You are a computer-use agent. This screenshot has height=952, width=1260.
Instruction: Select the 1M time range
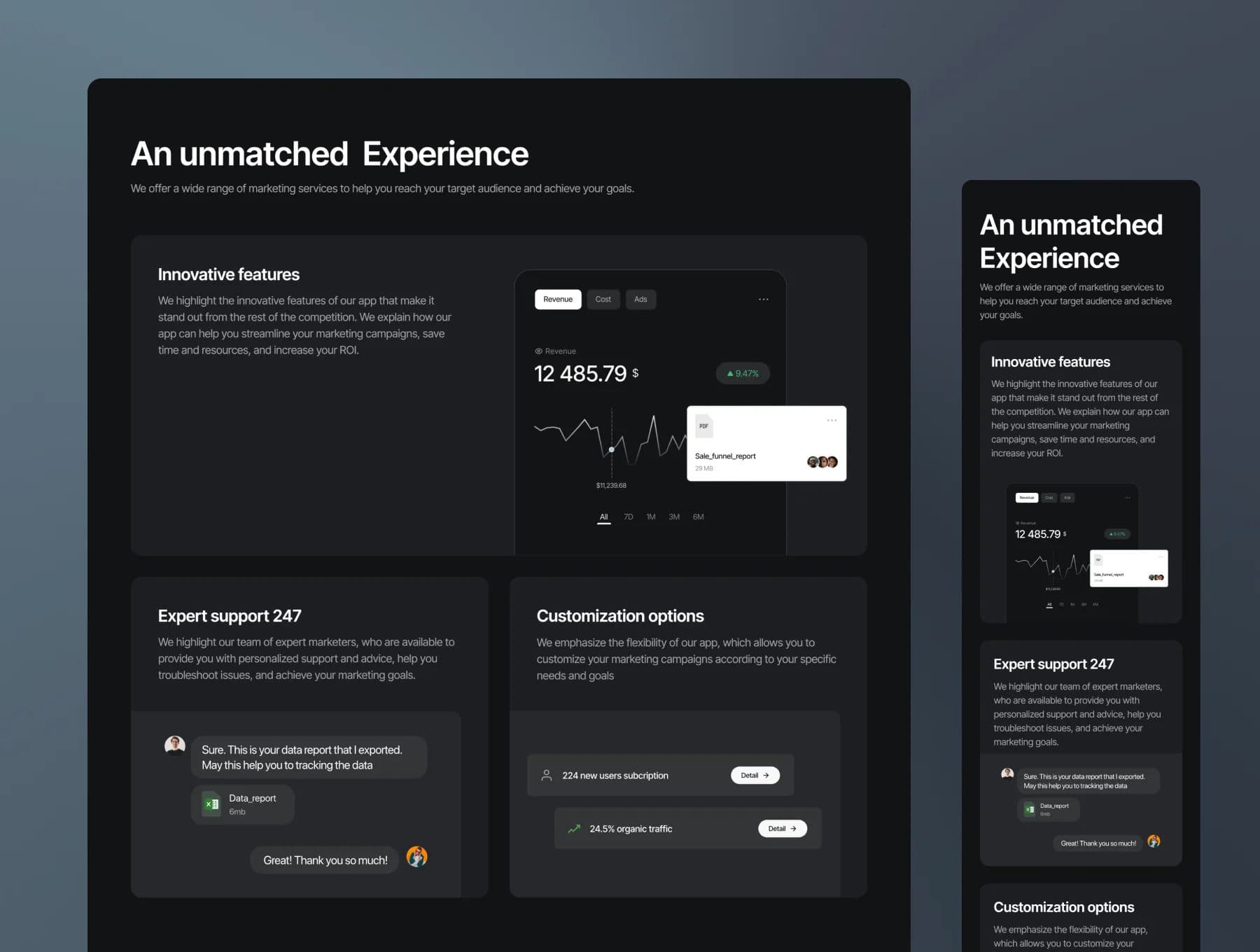coord(651,517)
